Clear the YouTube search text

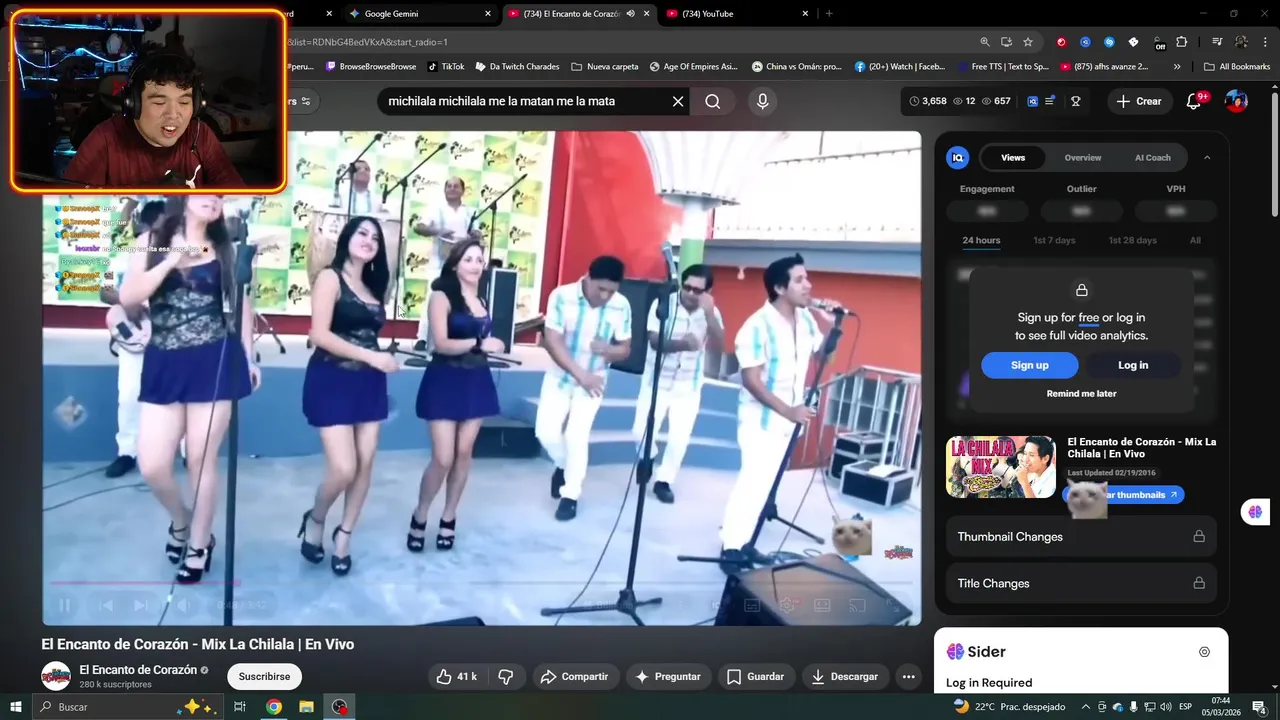[x=677, y=101]
